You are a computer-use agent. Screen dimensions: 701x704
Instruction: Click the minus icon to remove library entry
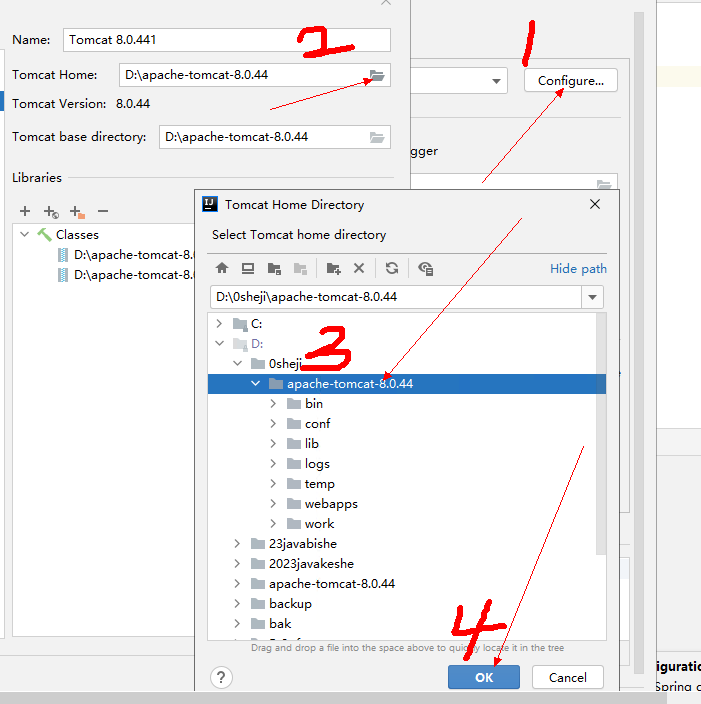click(103, 211)
